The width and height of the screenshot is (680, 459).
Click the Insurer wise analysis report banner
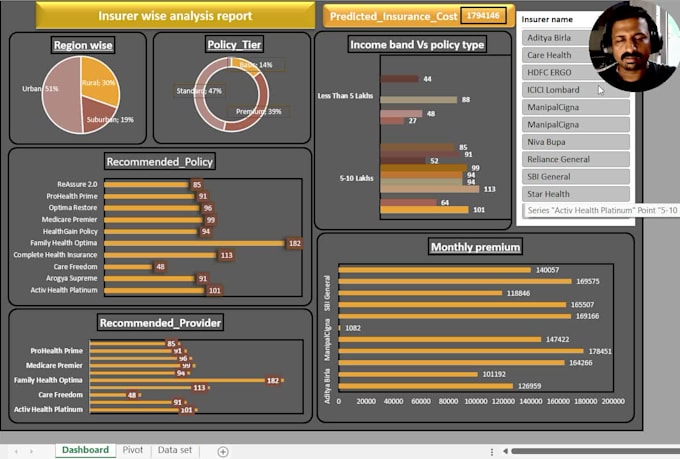[x=175, y=16]
